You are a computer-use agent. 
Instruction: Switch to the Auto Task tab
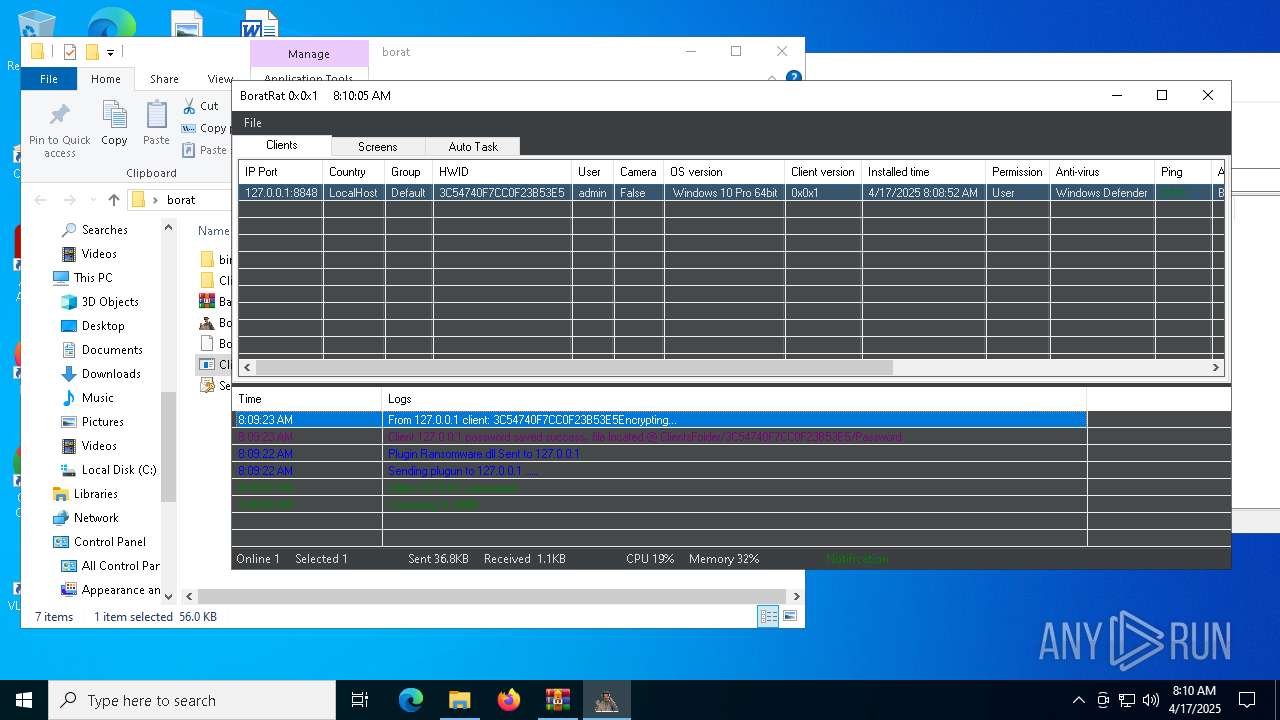(x=473, y=146)
